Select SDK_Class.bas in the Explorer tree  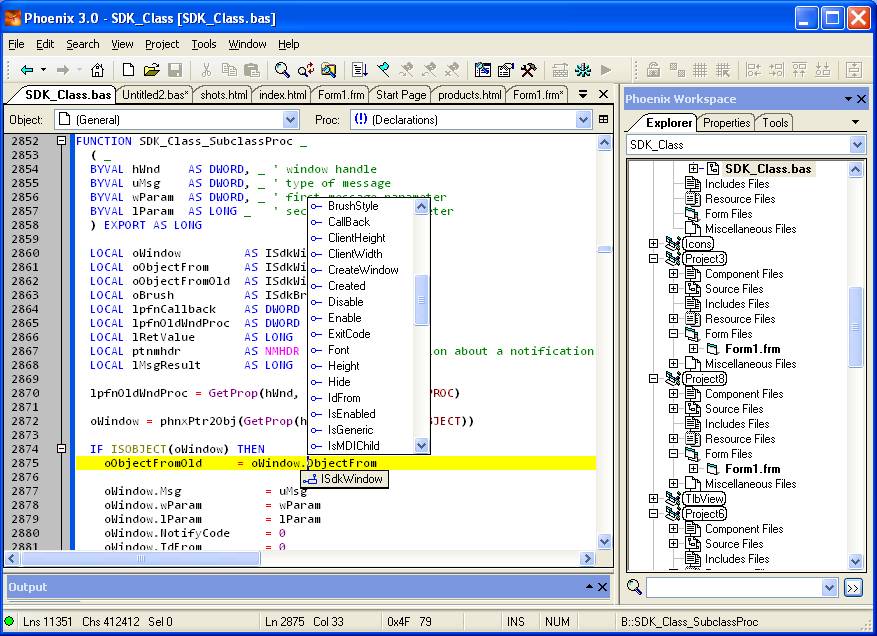[767, 168]
